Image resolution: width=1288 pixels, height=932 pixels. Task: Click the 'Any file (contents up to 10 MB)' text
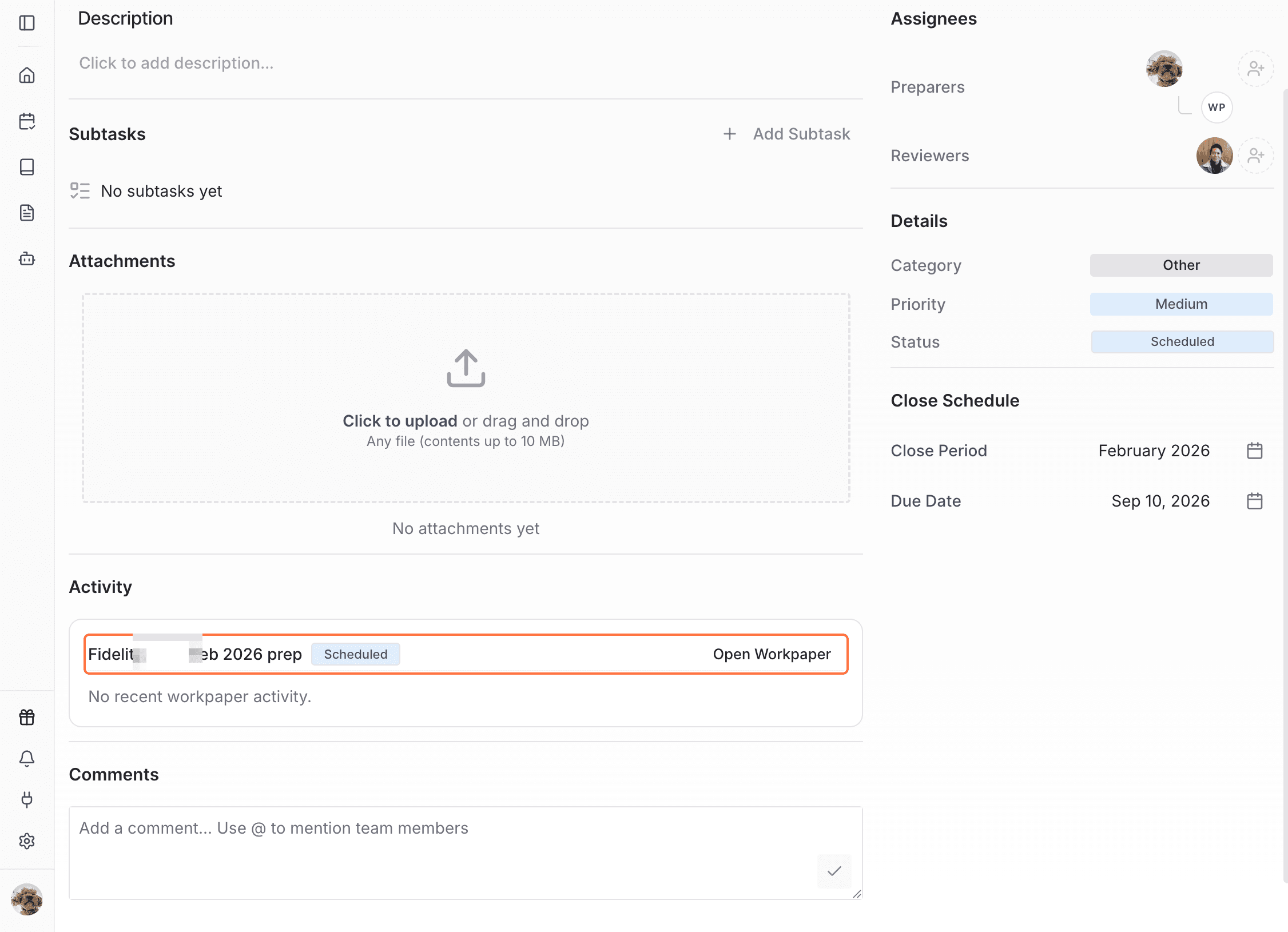pos(466,441)
